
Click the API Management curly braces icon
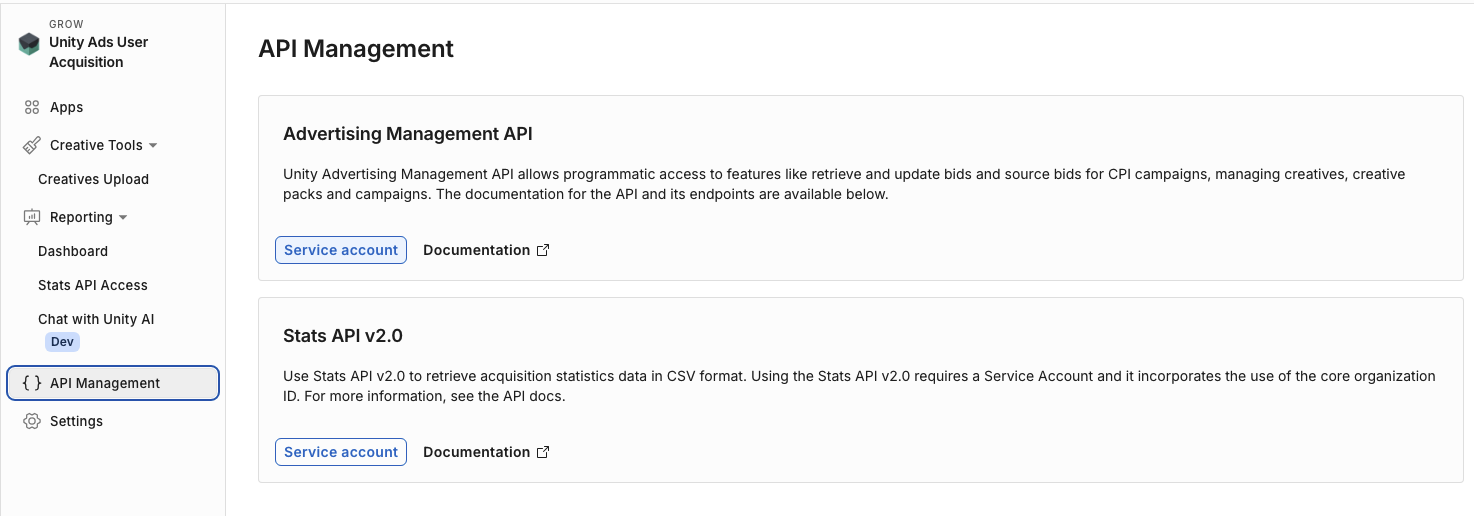pyautogui.click(x=32, y=383)
